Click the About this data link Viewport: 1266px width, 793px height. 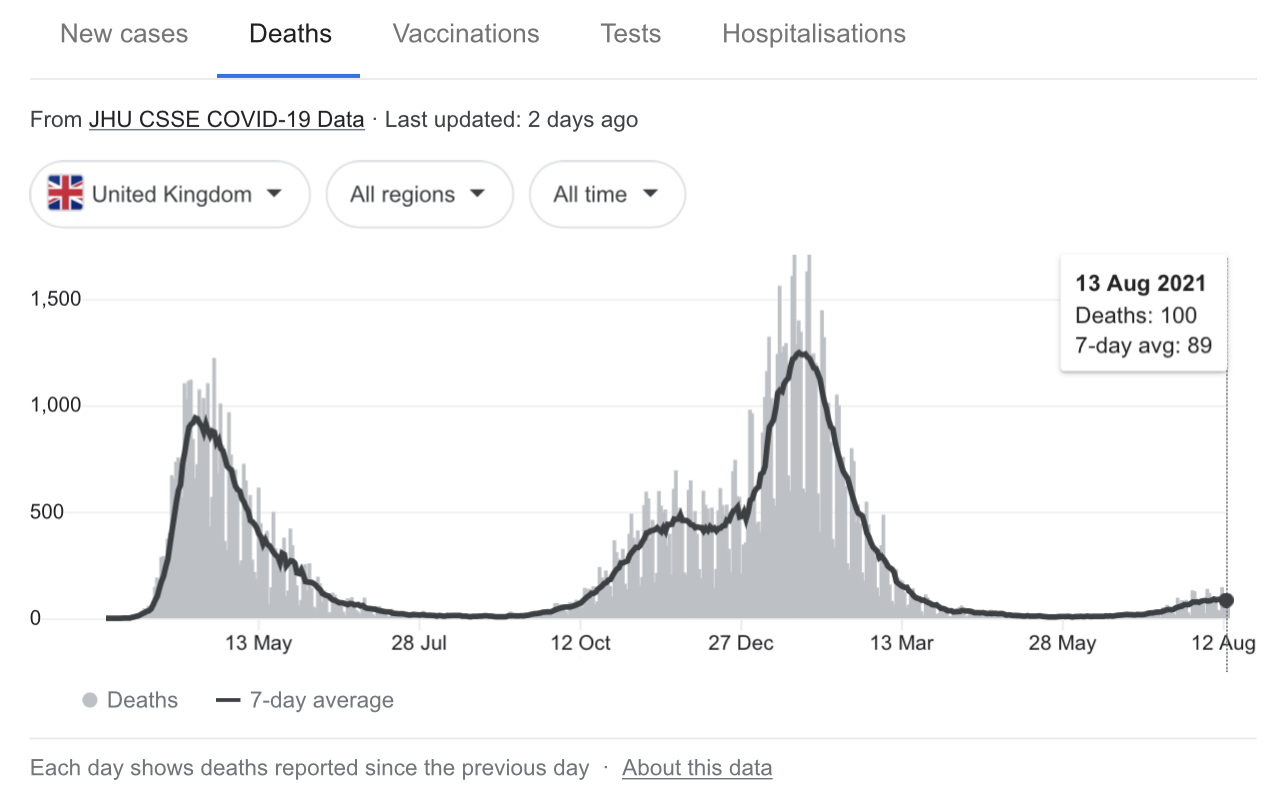pyautogui.click(x=697, y=768)
